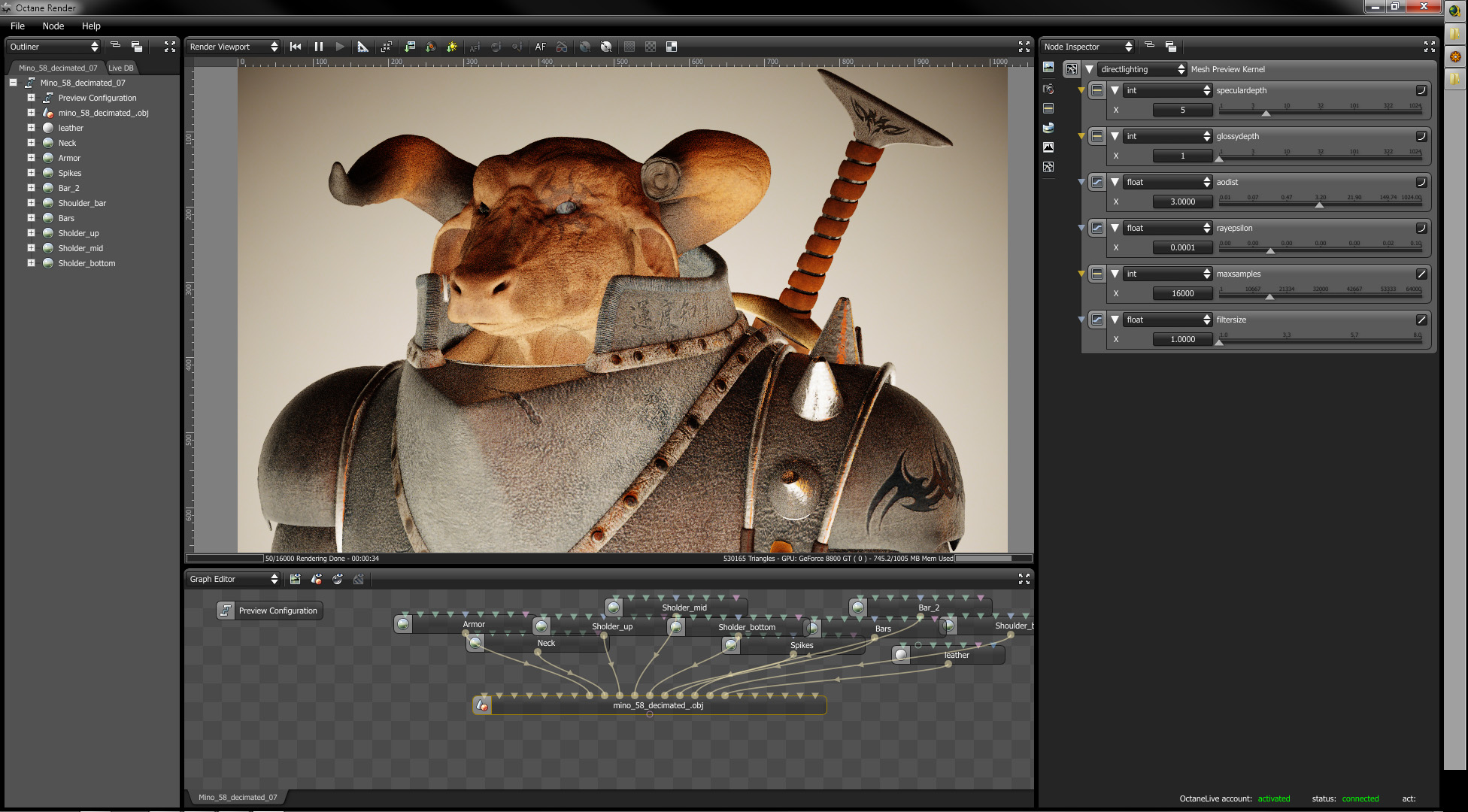The image size is (1468, 812).
Task: Toggle the stereo 3D glasses icon
Action: (562, 47)
